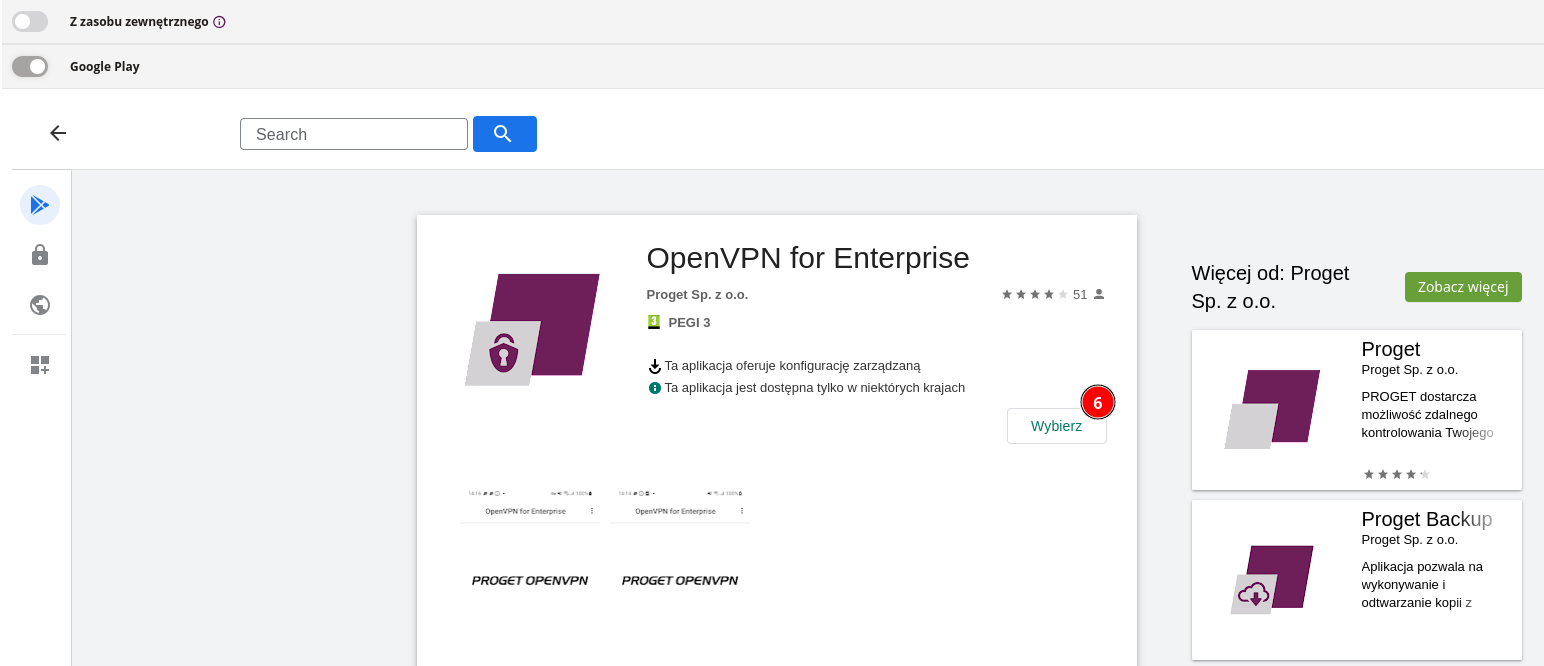Image resolution: width=1544 pixels, height=666 pixels.
Task: Click the managed configuration download icon
Action: pos(655,367)
